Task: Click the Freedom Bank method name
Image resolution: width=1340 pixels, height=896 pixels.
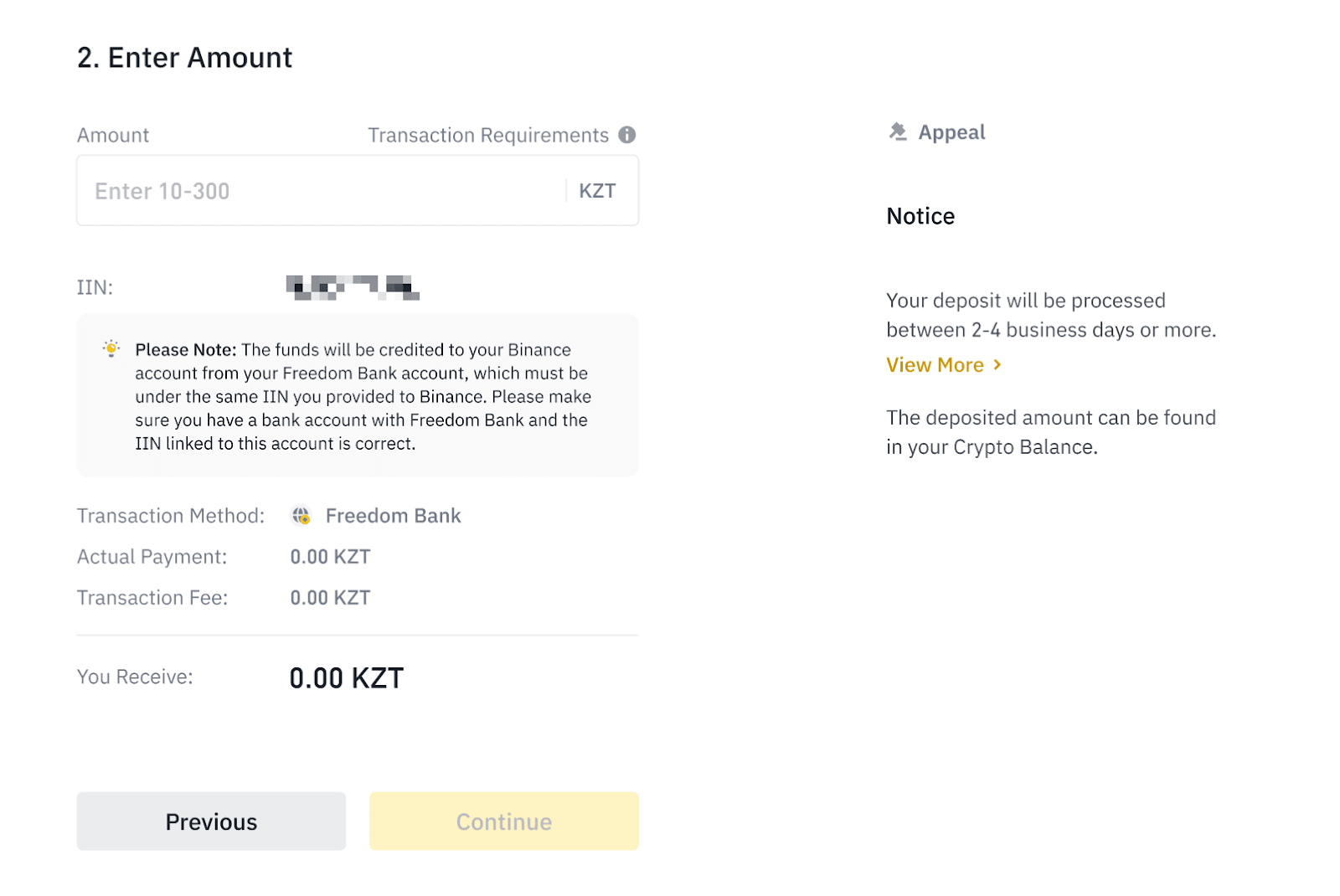Action: click(393, 516)
